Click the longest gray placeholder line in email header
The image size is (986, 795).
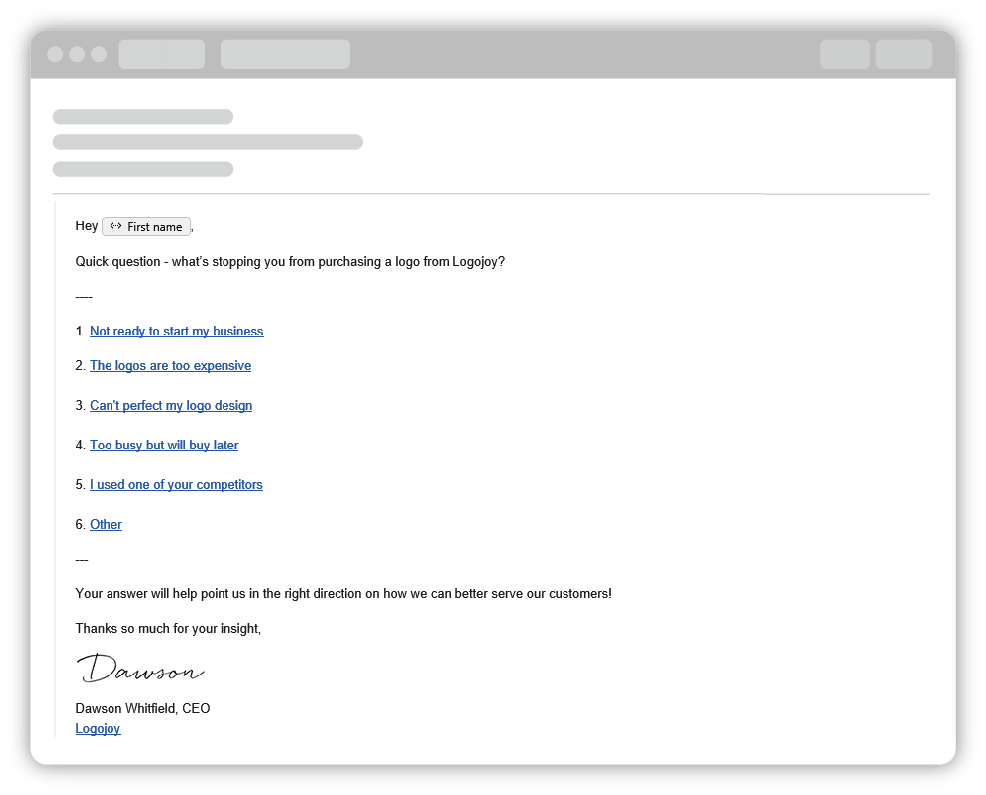[207, 142]
